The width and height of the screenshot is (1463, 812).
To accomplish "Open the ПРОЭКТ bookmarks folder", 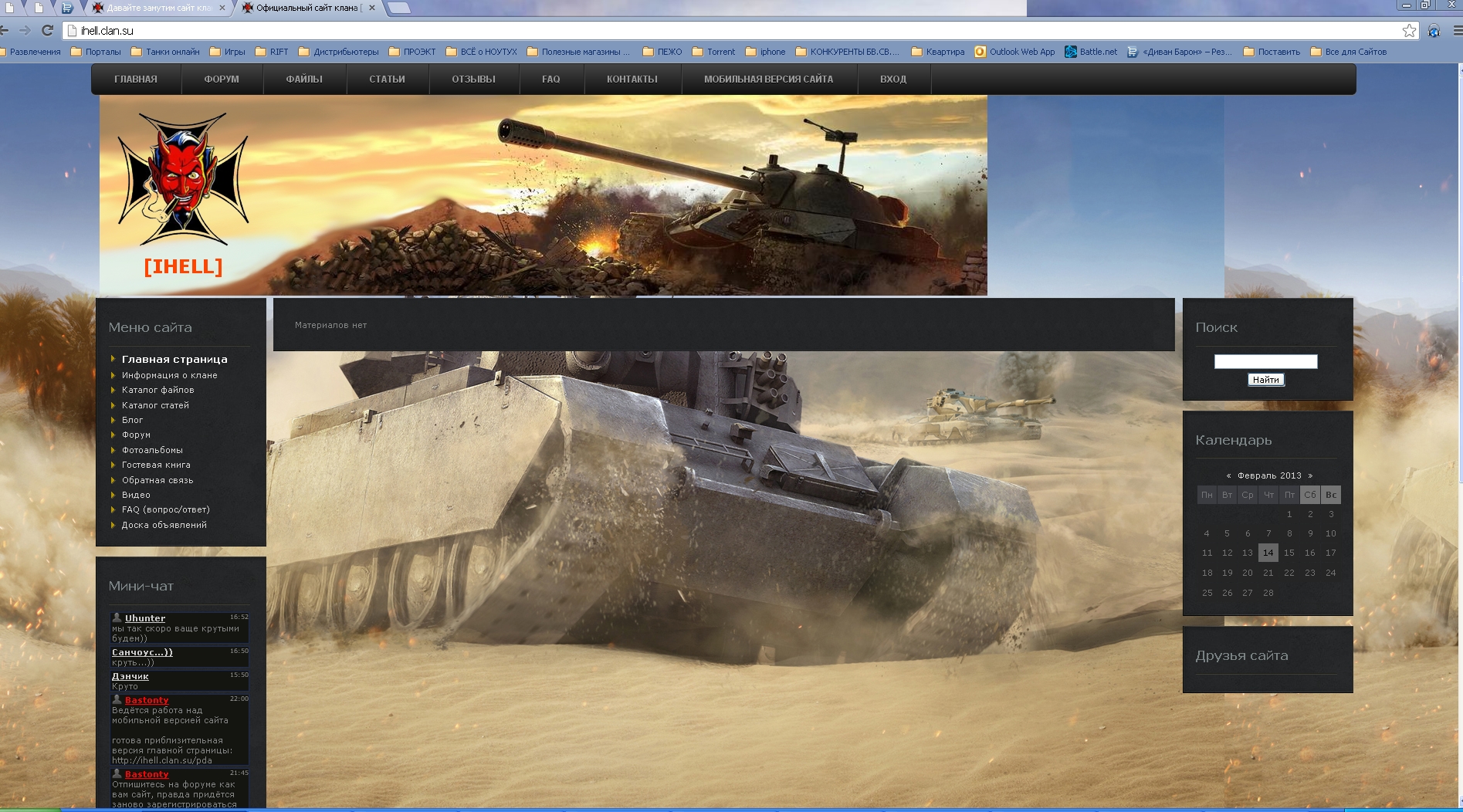I will point(412,52).
